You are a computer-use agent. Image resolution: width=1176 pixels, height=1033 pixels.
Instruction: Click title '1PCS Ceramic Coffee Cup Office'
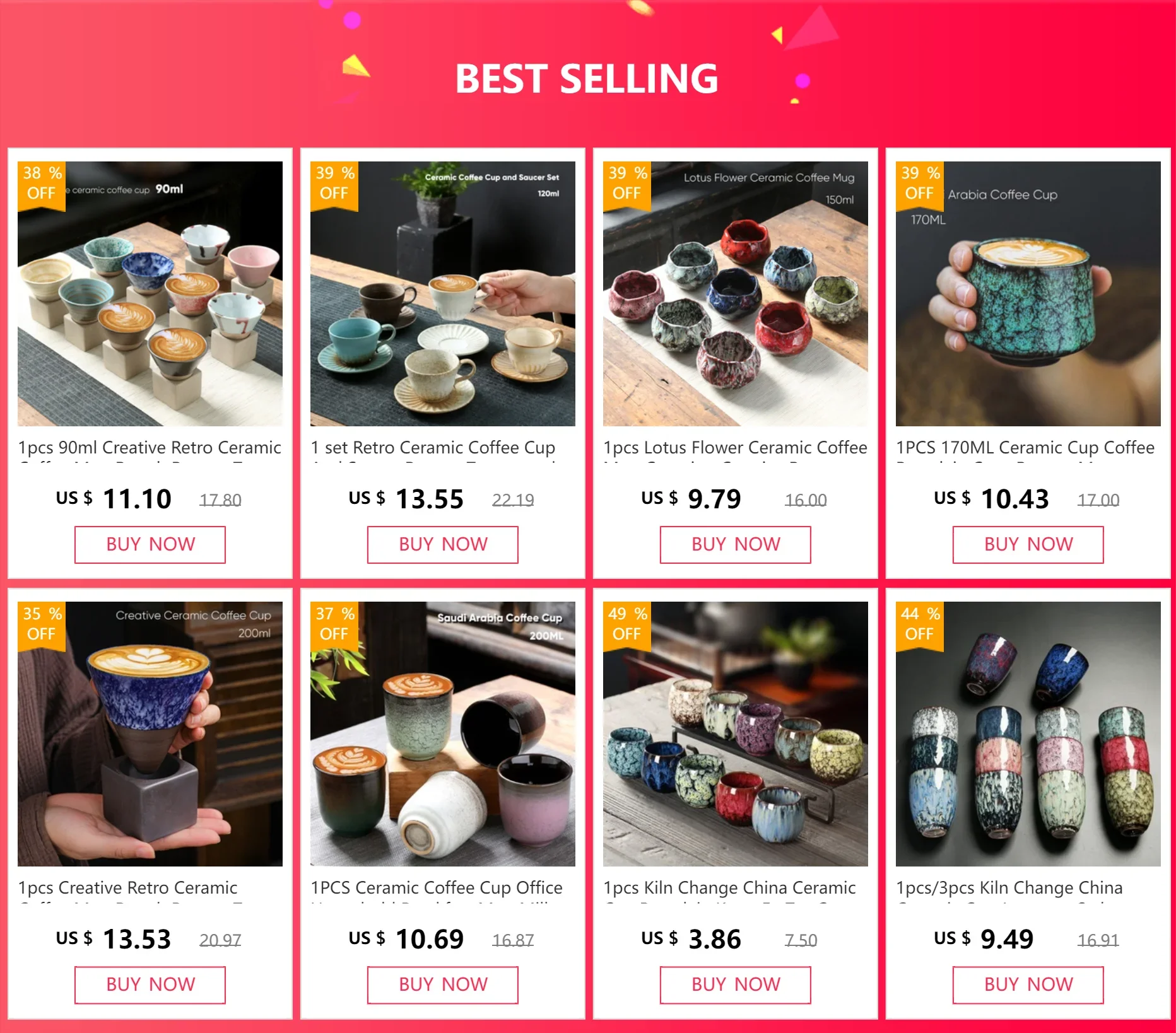pyautogui.click(x=437, y=888)
